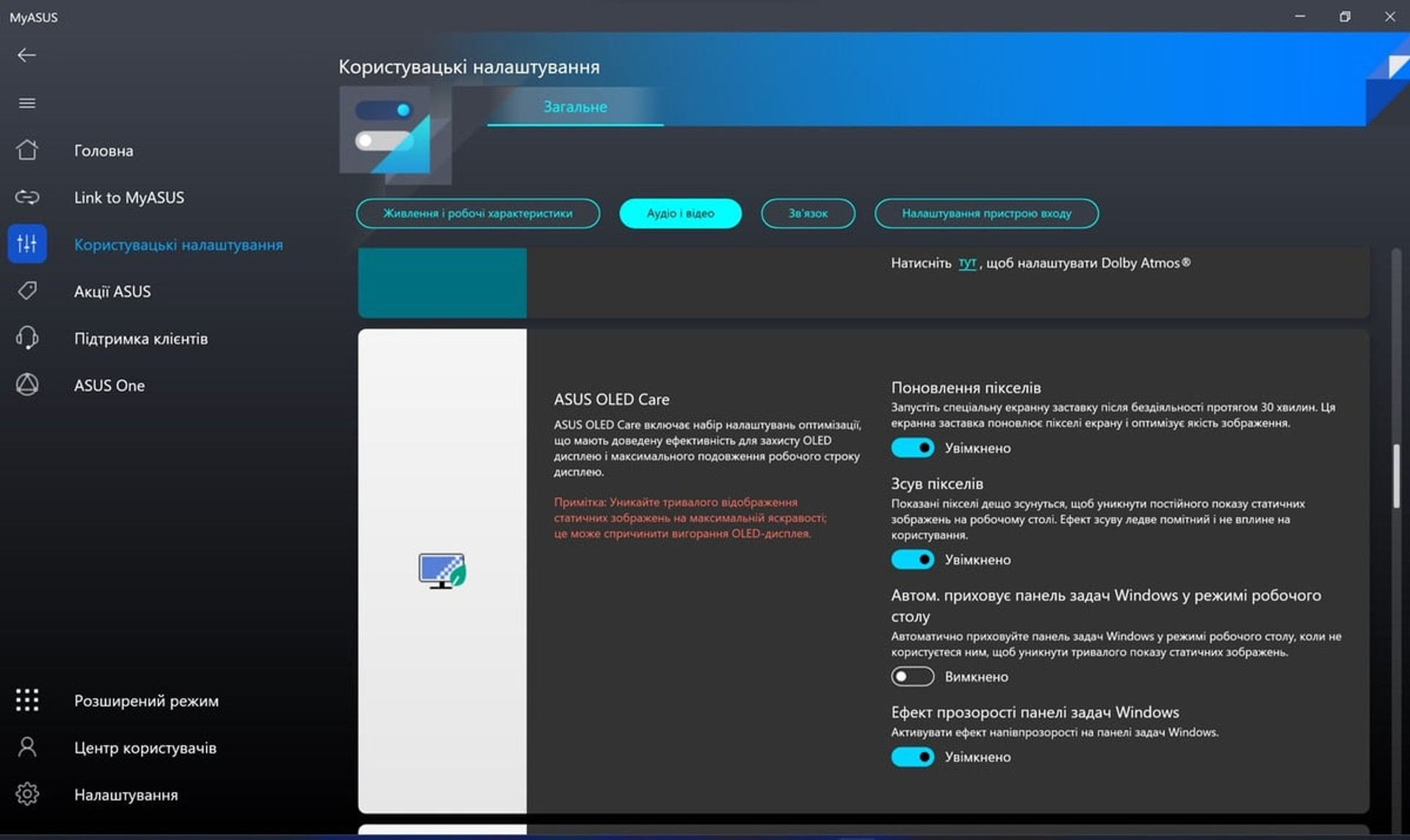This screenshot has width=1410, height=840.
Task: Click the Головна home icon
Action: (x=27, y=150)
